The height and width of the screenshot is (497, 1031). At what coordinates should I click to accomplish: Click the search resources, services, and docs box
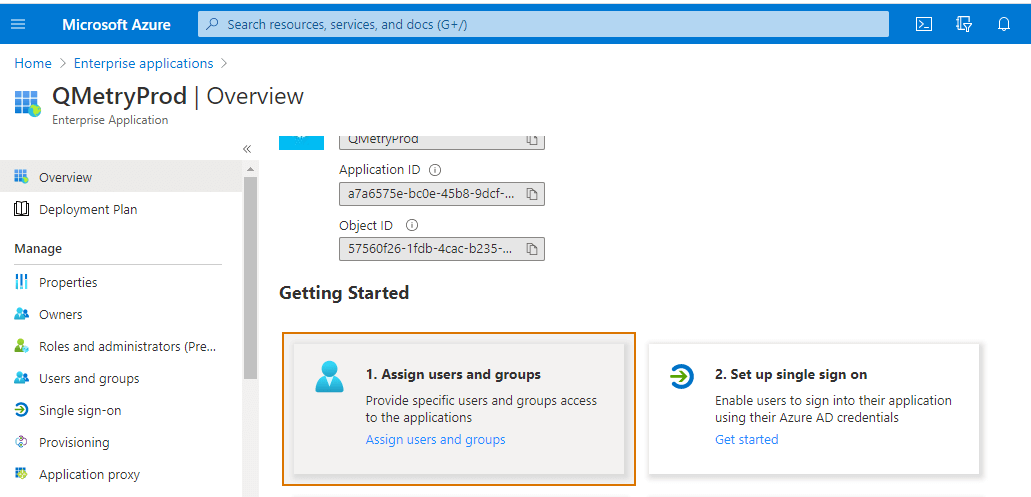point(543,24)
